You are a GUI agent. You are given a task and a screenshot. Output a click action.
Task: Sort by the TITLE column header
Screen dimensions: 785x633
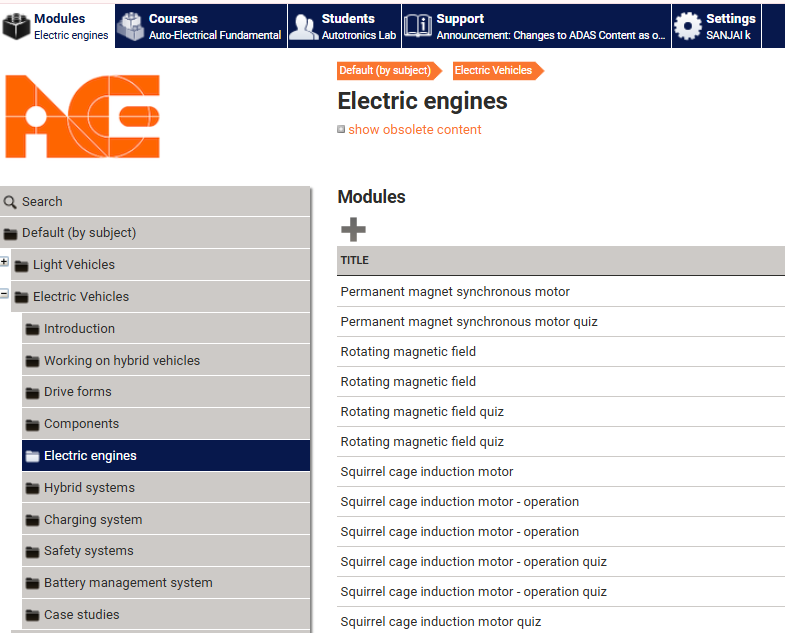point(354,260)
